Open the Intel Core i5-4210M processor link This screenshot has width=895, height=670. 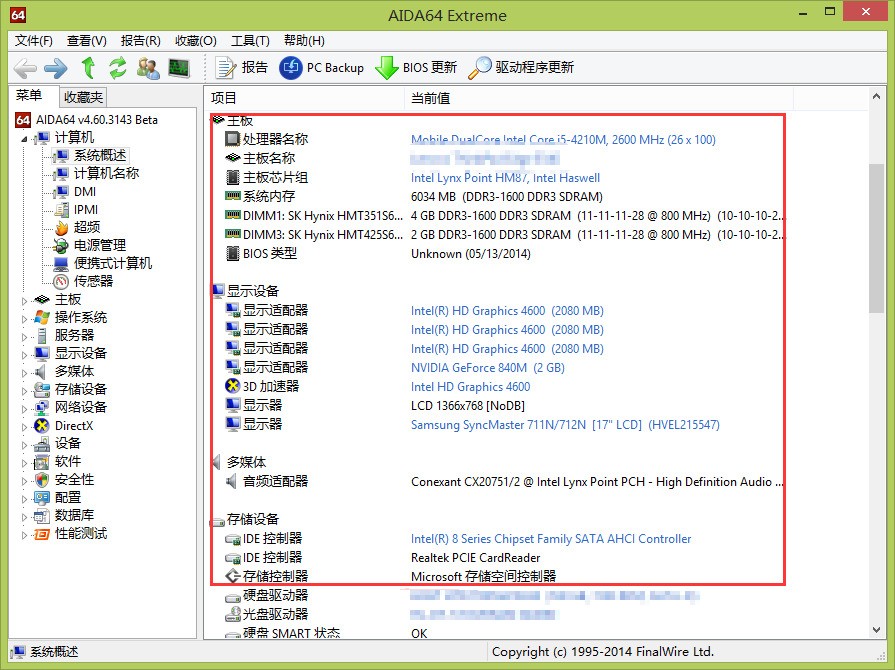(563, 140)
